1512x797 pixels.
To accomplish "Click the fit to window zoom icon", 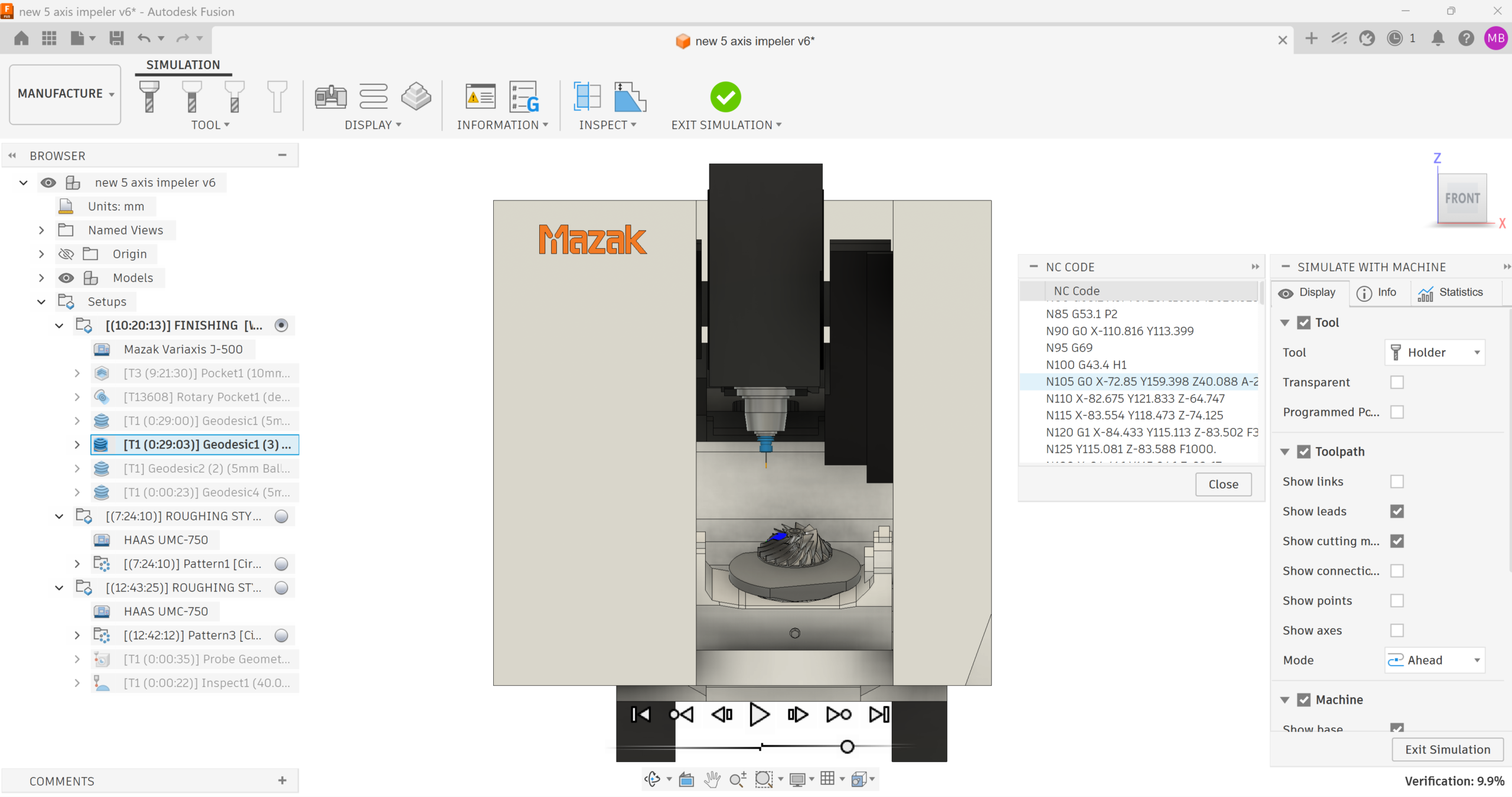I will (x=764, y=779).
